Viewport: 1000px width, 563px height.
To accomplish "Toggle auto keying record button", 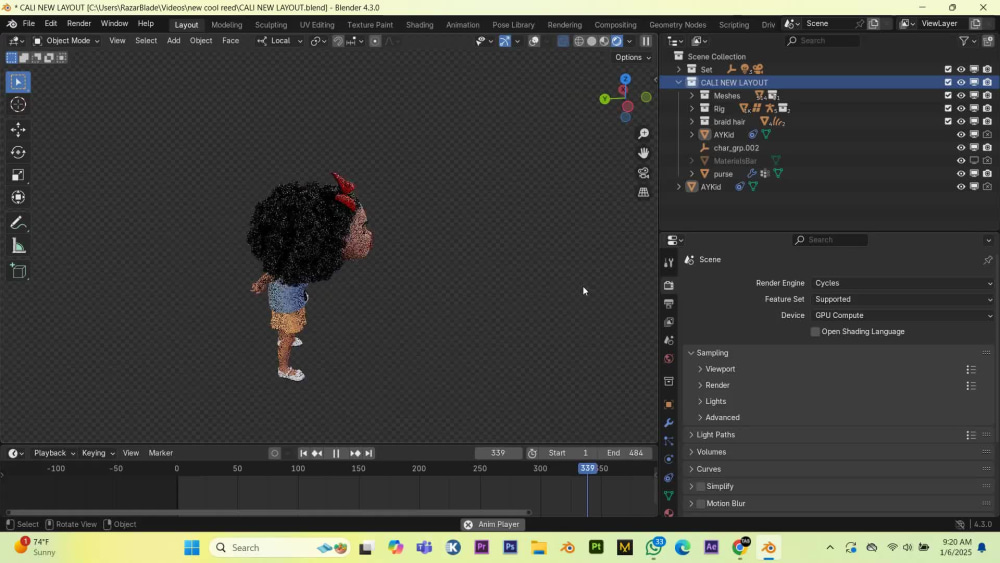I will (x=274, y=453).
